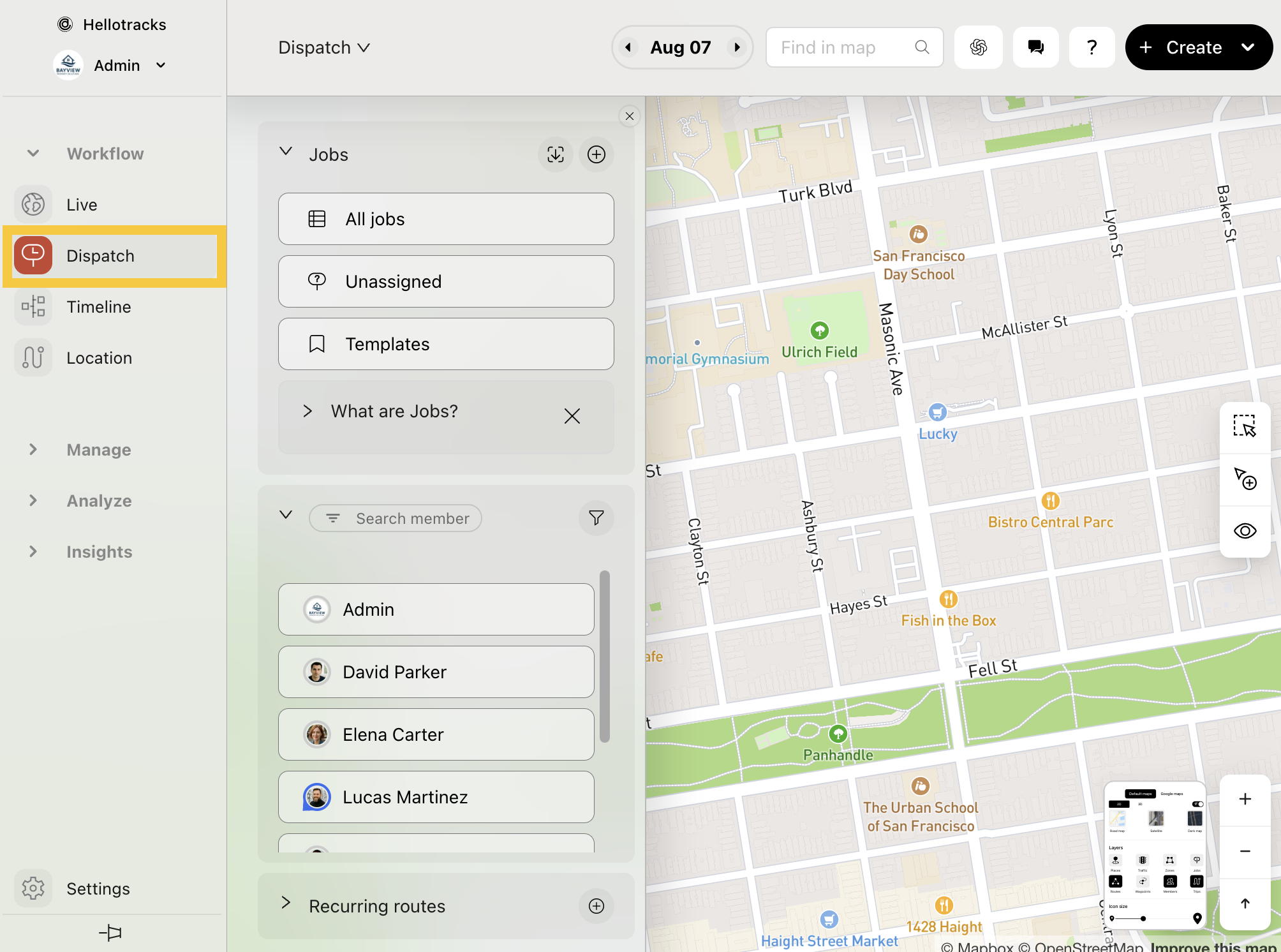Viewport: 1281px width, 952px height.
Task: Open All jobs list
Action: tap(446, 219)
